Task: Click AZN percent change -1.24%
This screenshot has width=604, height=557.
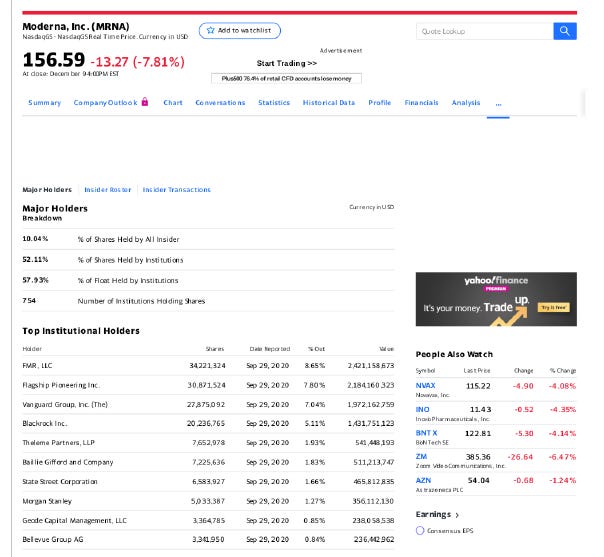Action: tap(562, 480)
